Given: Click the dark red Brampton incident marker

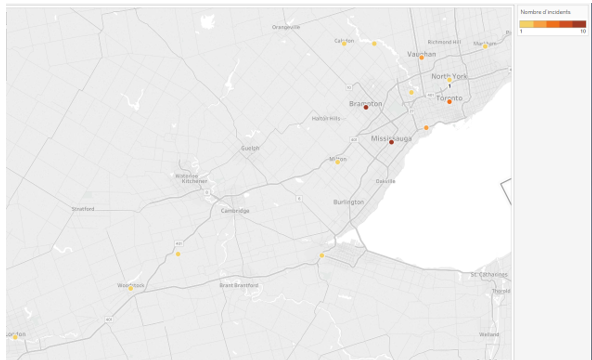Looking at the screenshot, I should 365,108.
